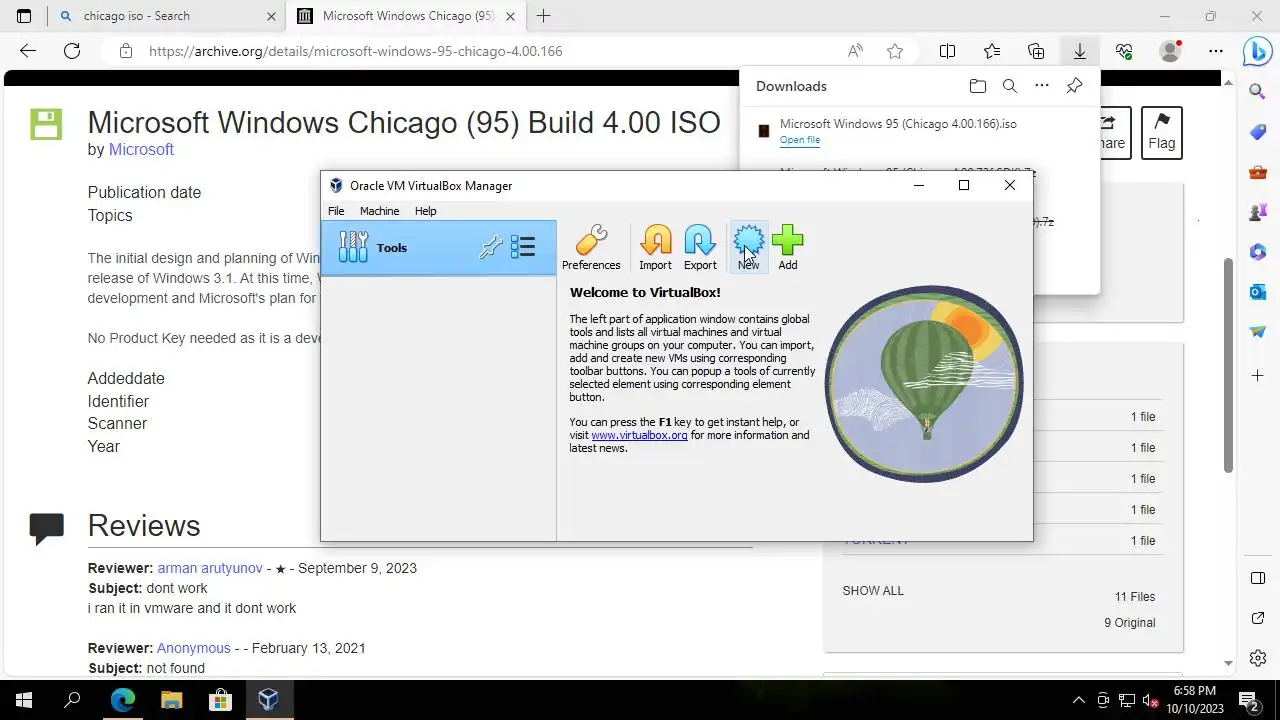Open Browser essentials heart icon
This screenshot has height=720, width=1280.
pos(1124,51)
